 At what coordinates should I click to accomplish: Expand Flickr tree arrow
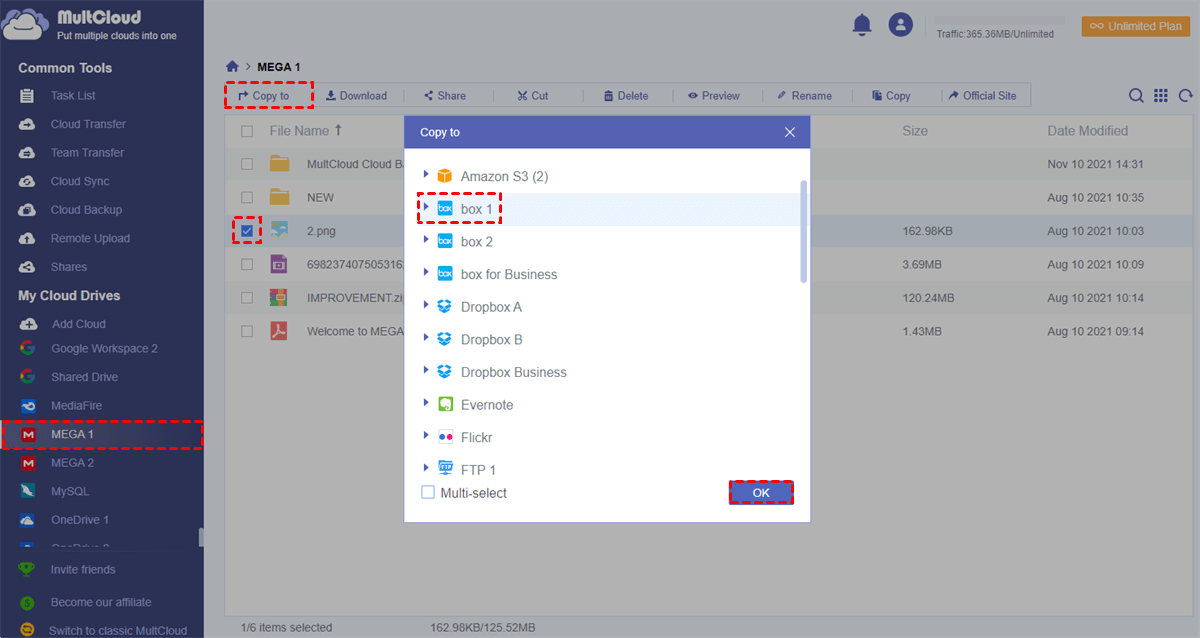tap(427, 437)
